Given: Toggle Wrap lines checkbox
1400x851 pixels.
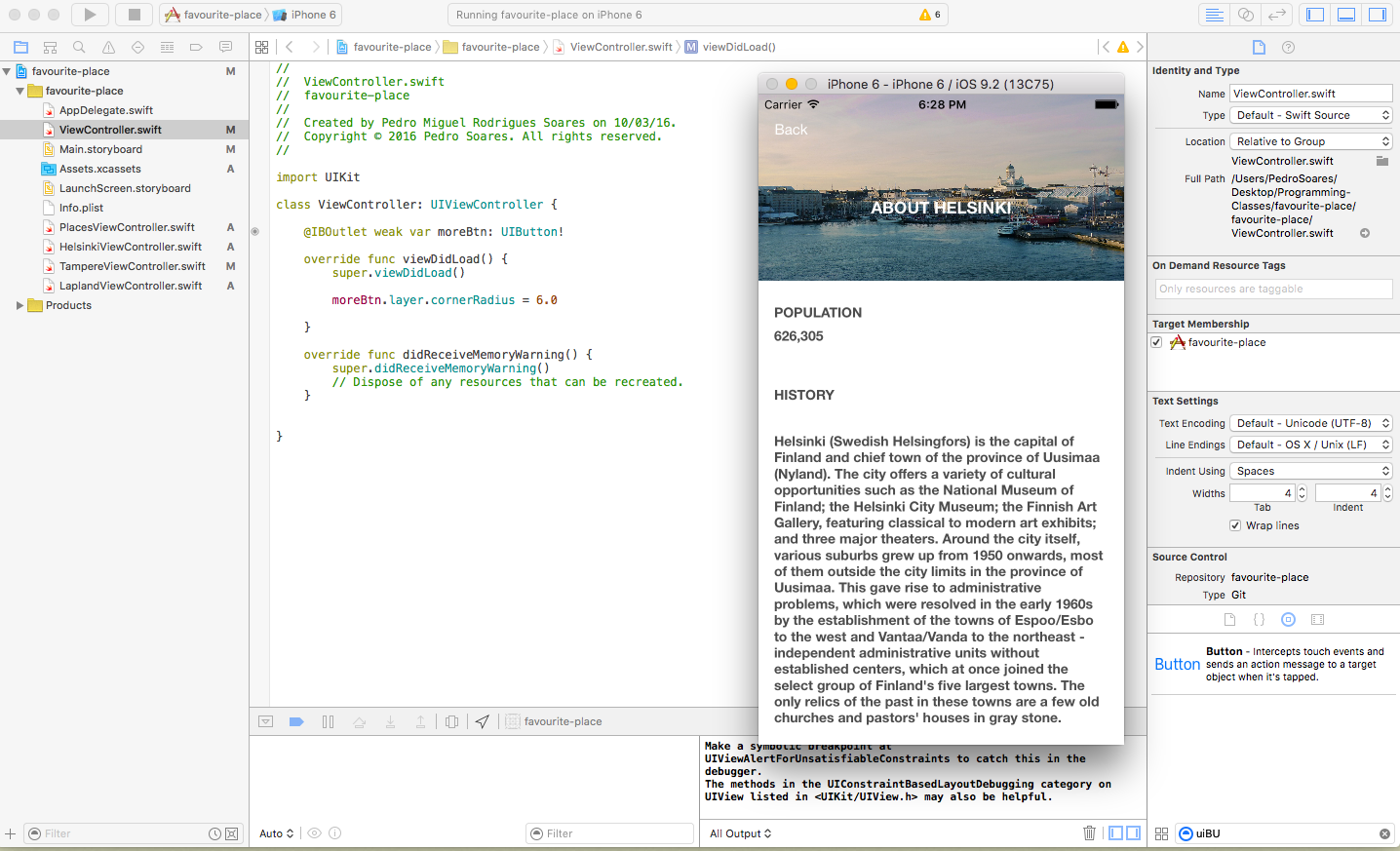Looking at the screenshot, I should coord(1235,525).
